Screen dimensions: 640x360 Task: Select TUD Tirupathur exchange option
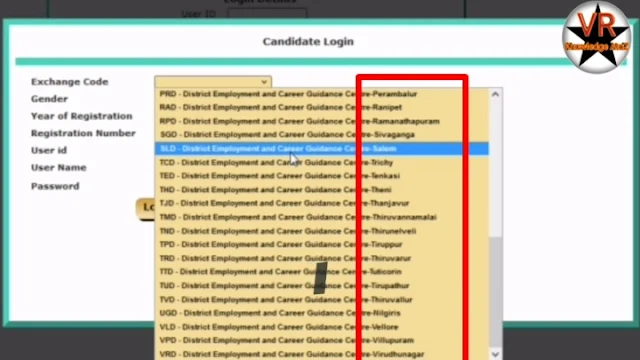pos(322,286)
